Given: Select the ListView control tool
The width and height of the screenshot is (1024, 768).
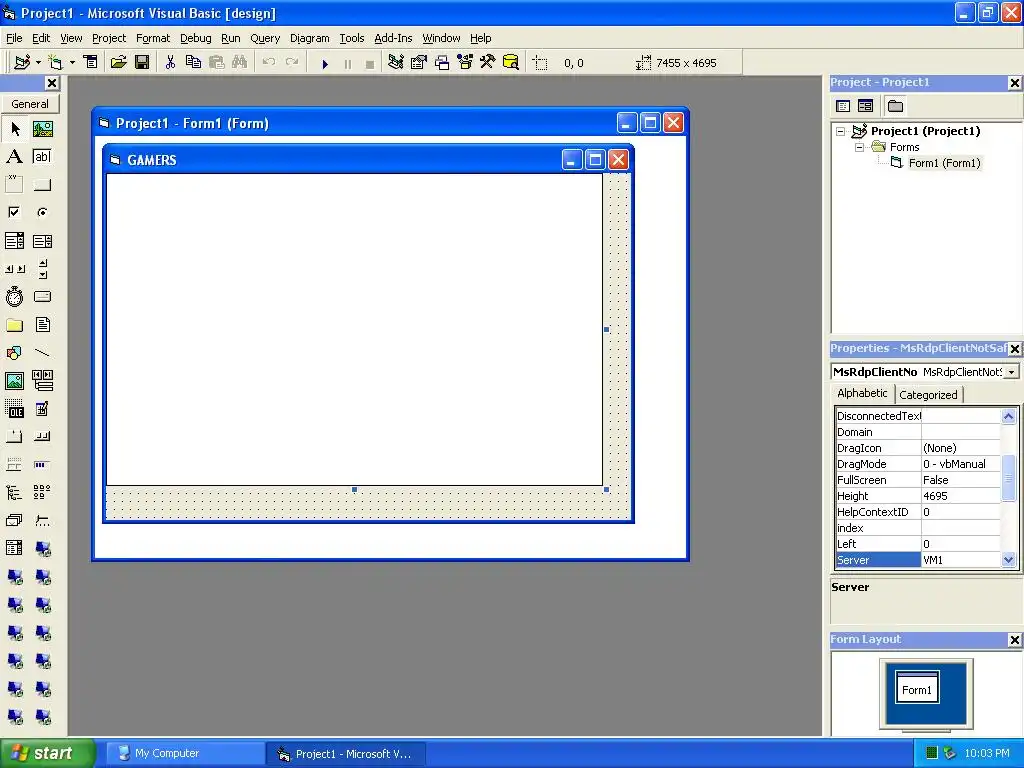Looking at the screenshot, I should click(42, 492).
